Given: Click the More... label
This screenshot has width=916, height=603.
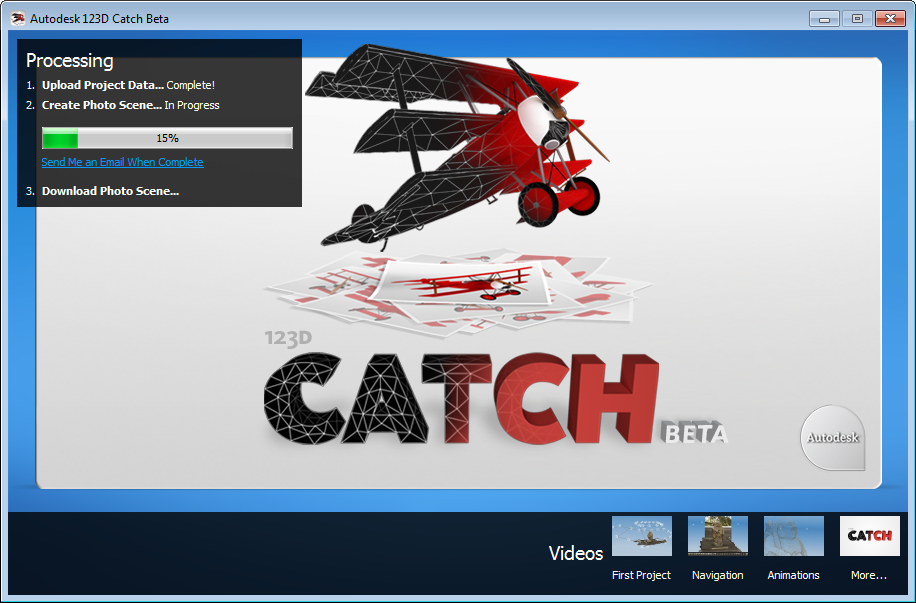Looking at the screenshot, I should coord(869,575).
